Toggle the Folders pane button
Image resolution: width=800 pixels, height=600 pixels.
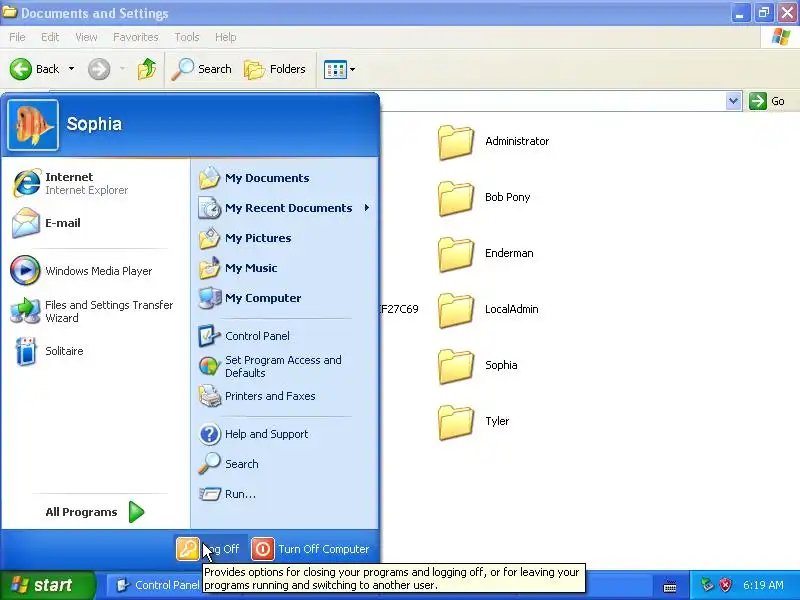(x=275, y=69)
